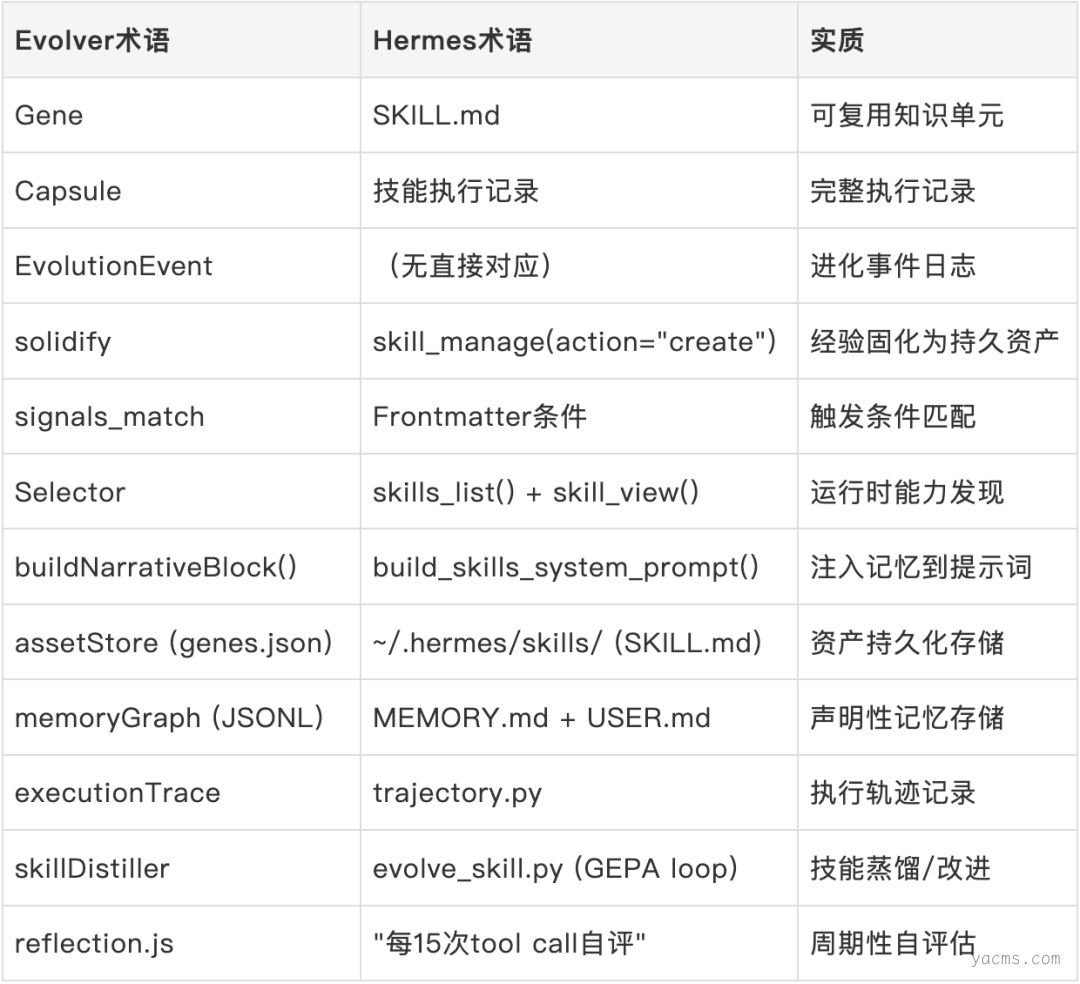
Task: Select the EvolutionEvent cell
Action: [x=114, y=266]
